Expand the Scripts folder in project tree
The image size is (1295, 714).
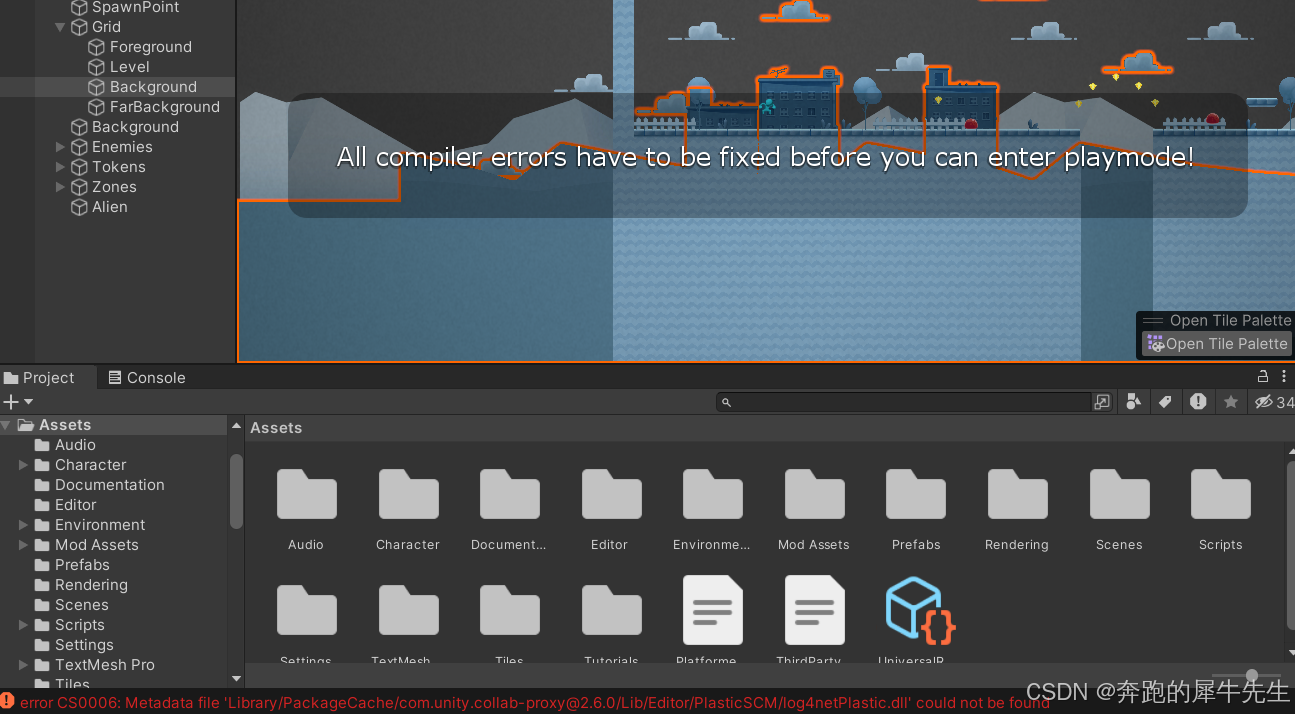tap(23, 625)
